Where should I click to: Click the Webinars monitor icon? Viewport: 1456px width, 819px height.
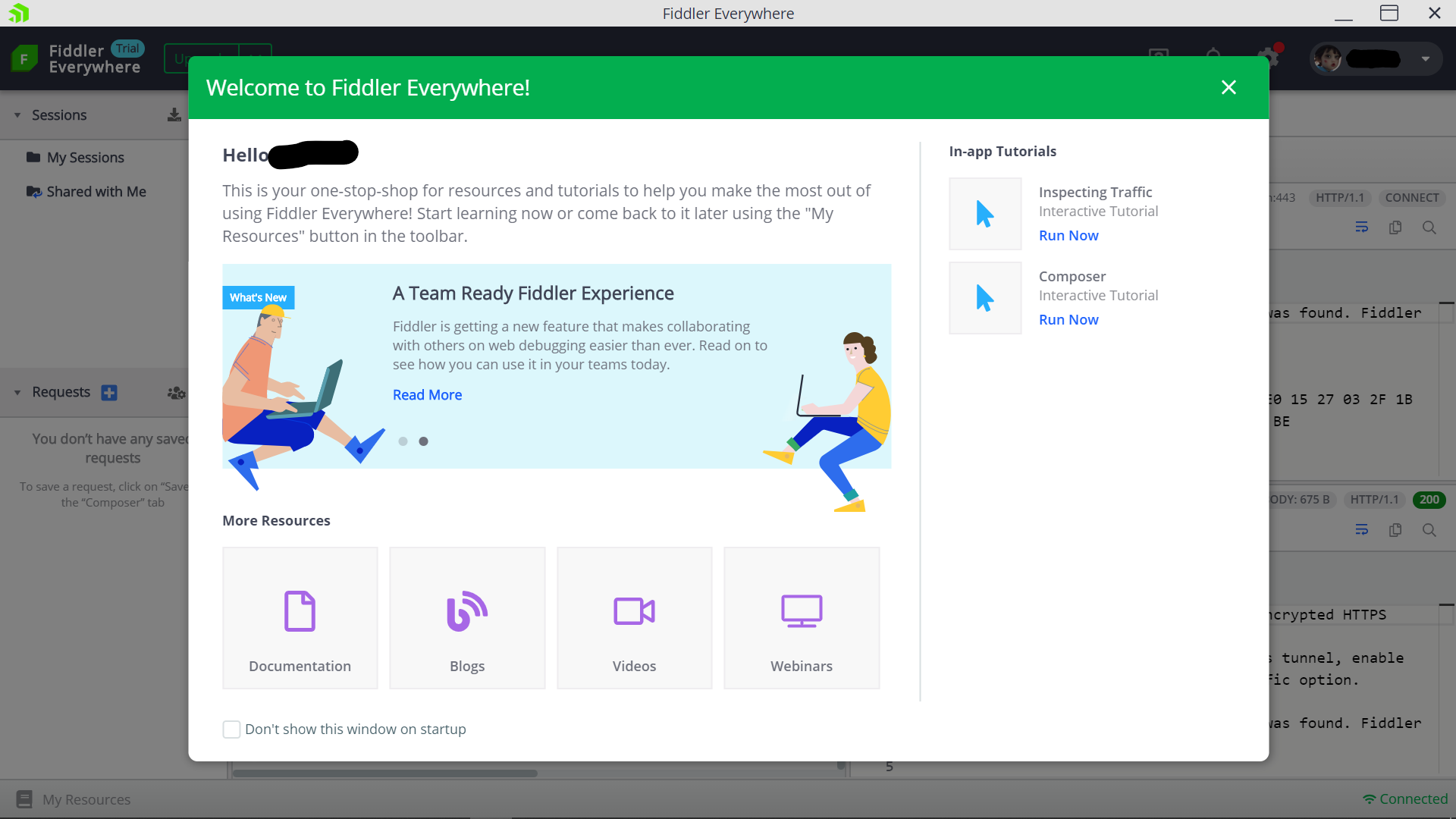[802, 610]
